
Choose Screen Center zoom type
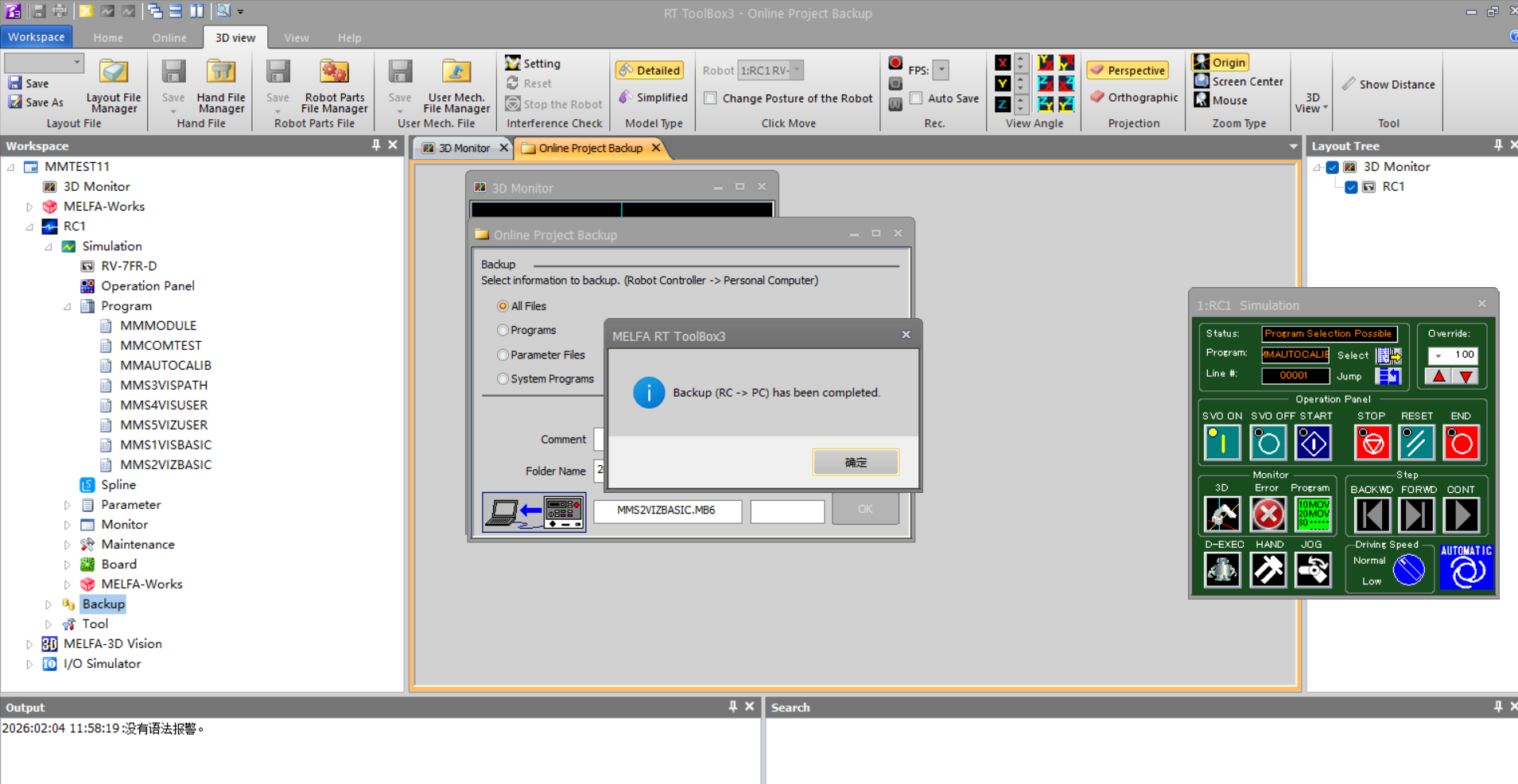tap(1238, 81)
